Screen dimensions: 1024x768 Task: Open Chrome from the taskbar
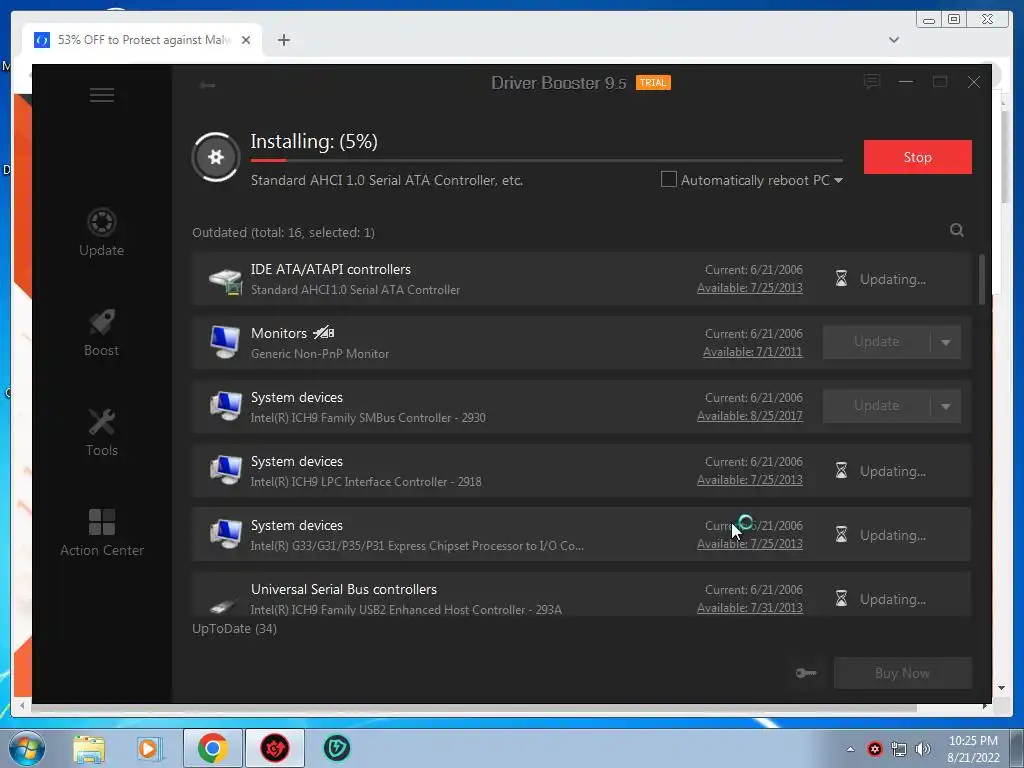tap(212, 748)
